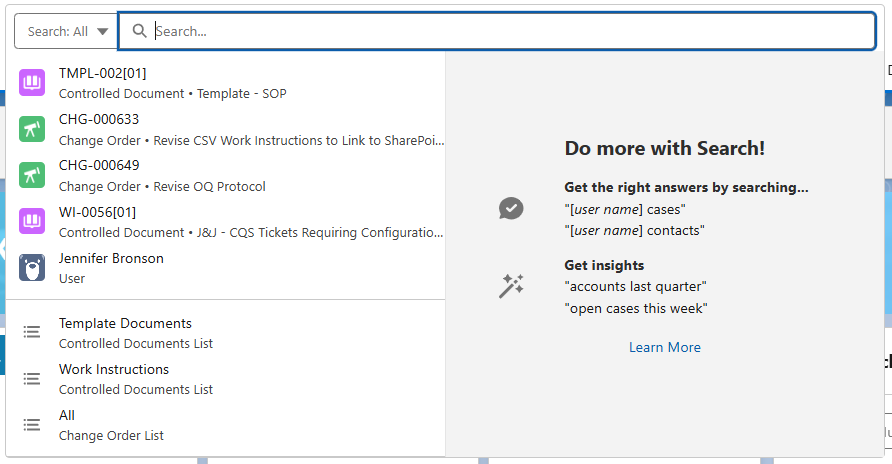This screenshot has width=892, height=464.
Task: Open the Learn More link
Action: tap(664, 347)
